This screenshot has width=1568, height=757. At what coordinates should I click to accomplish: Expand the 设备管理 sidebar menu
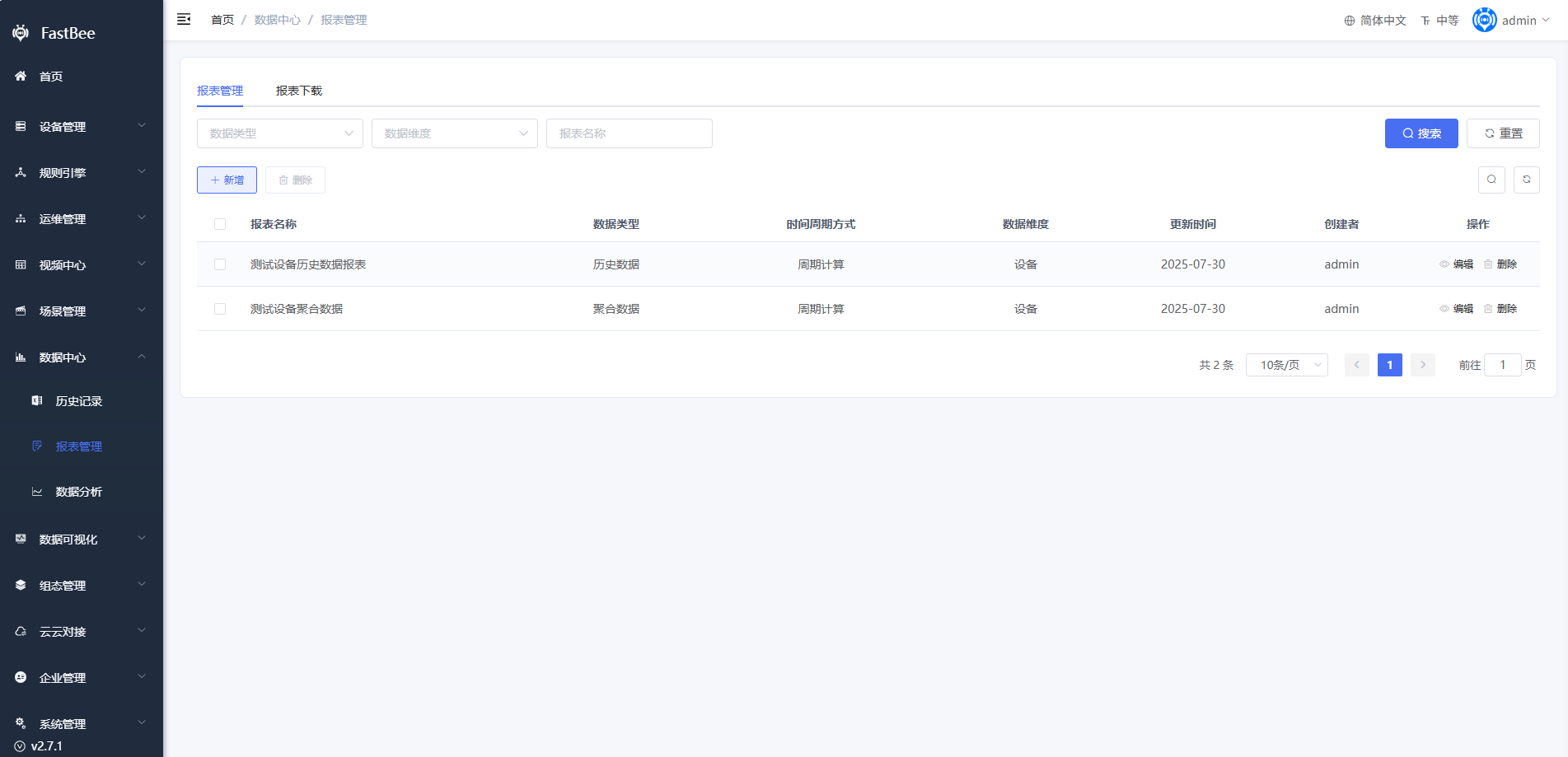(x=81, y=127)
